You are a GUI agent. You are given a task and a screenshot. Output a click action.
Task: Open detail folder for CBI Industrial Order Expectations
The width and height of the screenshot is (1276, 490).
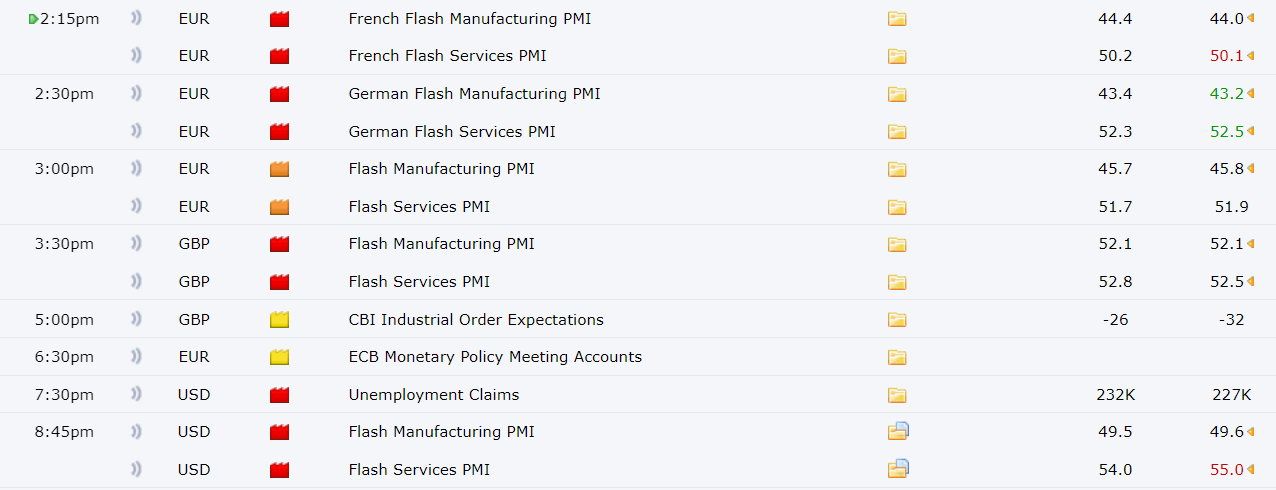point(897,320)
